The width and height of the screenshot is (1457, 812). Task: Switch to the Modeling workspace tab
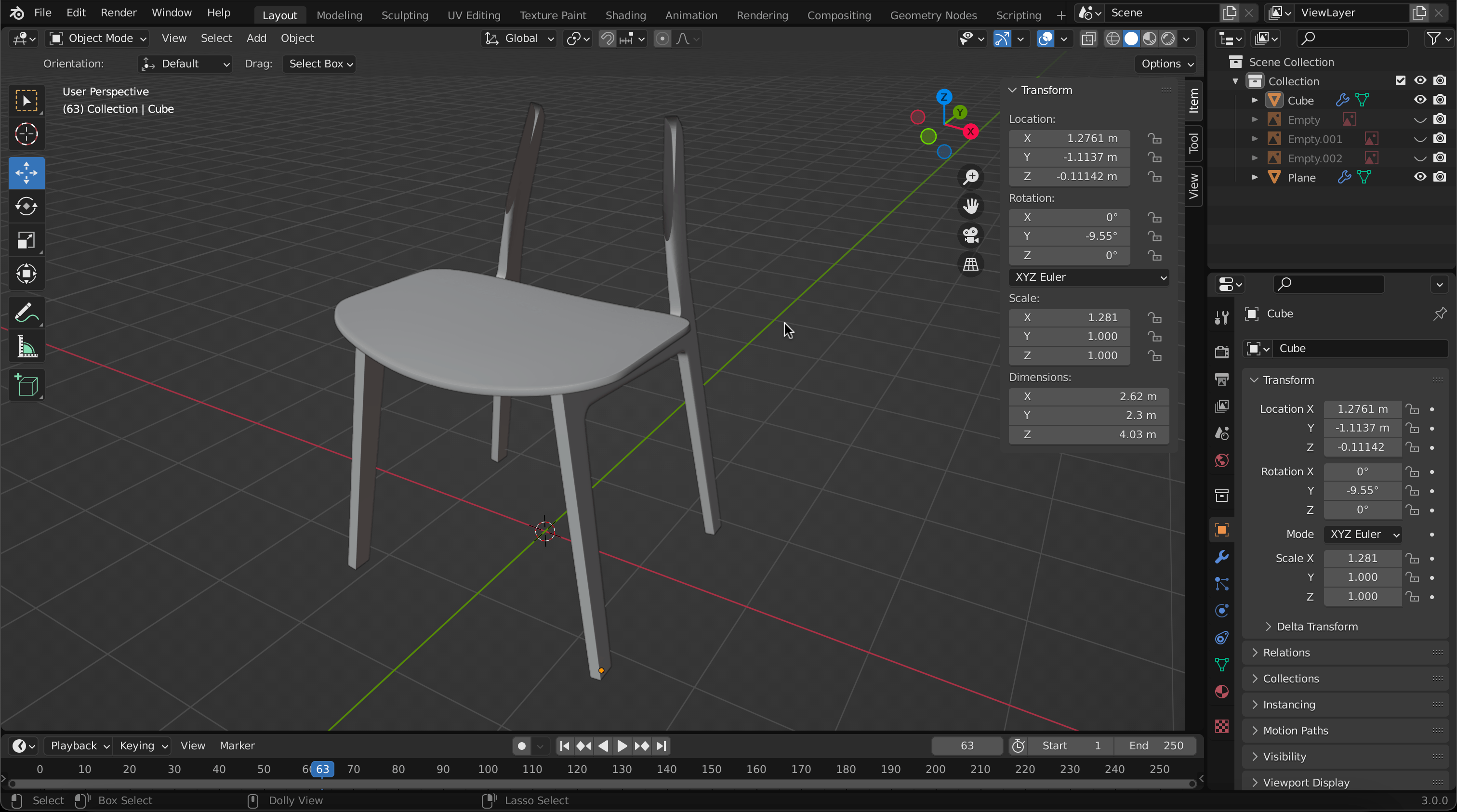339,15
